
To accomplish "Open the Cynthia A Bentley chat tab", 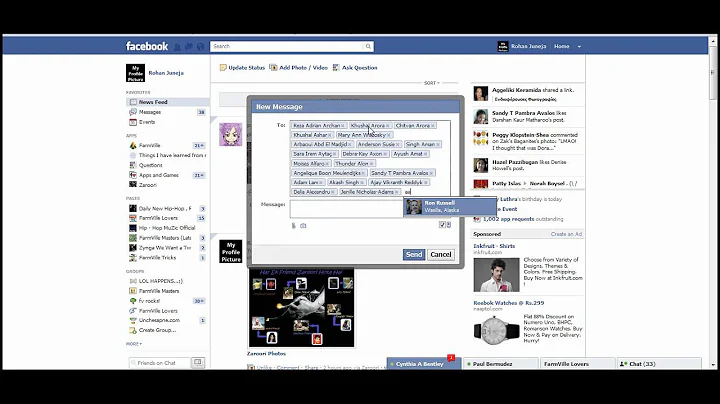I will coord(423,364).
